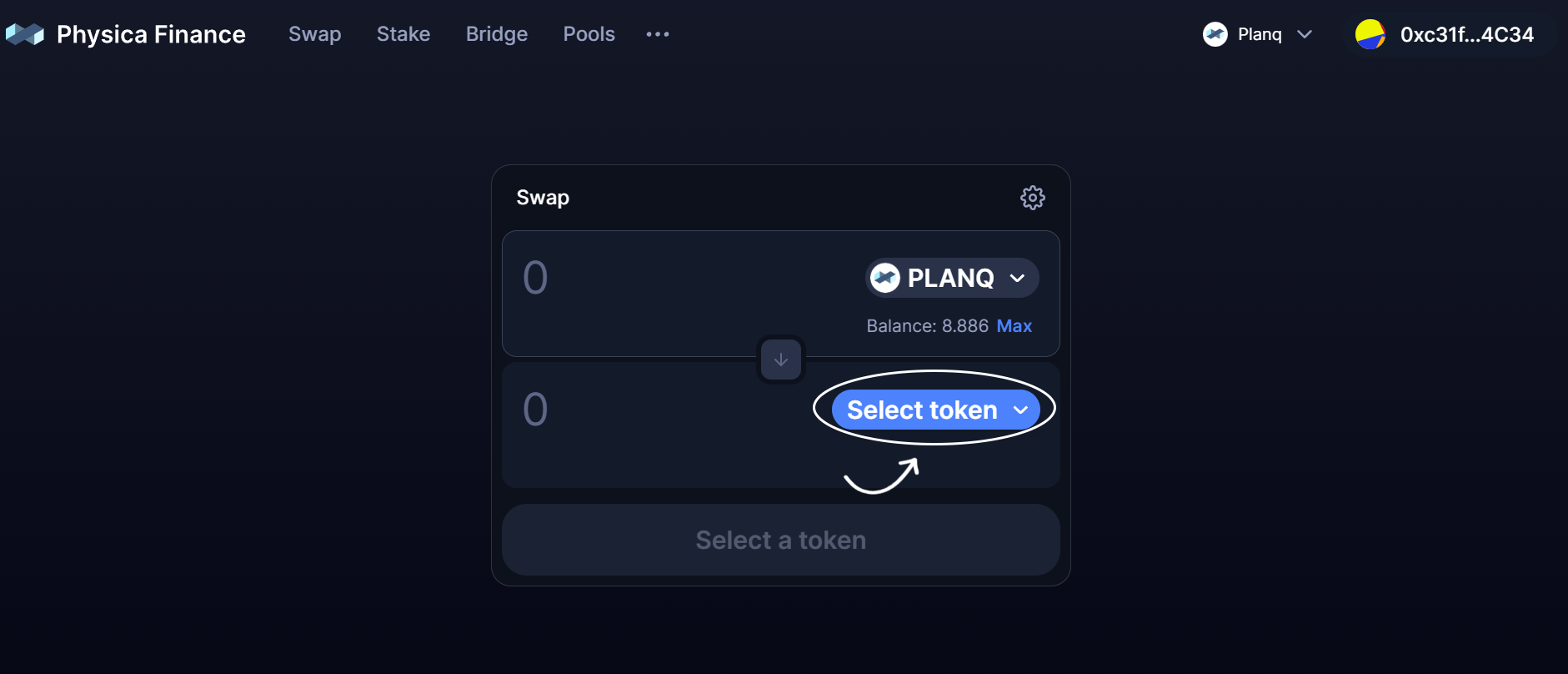Image resolution: width=1568 pixels, height=674 pixels.
Task: Expand the Planq network chevron
Action: tap(1305, 34)
